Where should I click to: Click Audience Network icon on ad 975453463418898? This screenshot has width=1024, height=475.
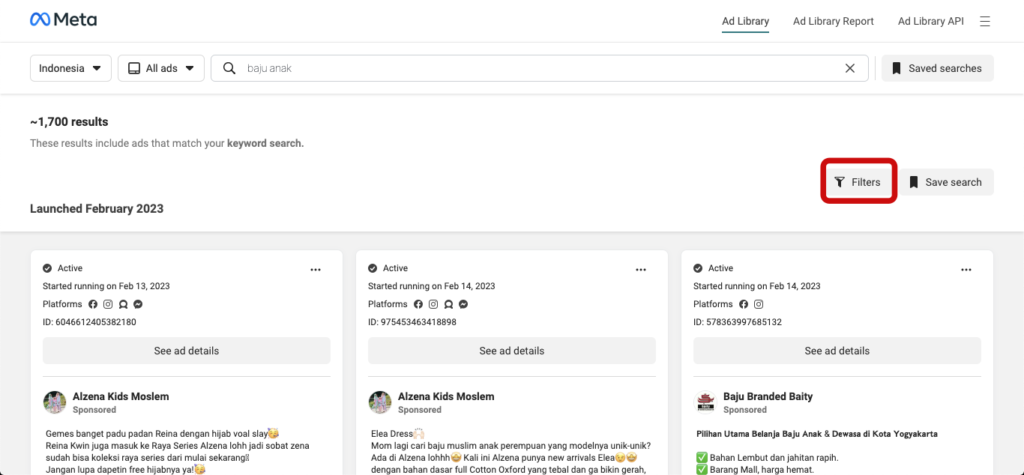[x=448, y=304]
